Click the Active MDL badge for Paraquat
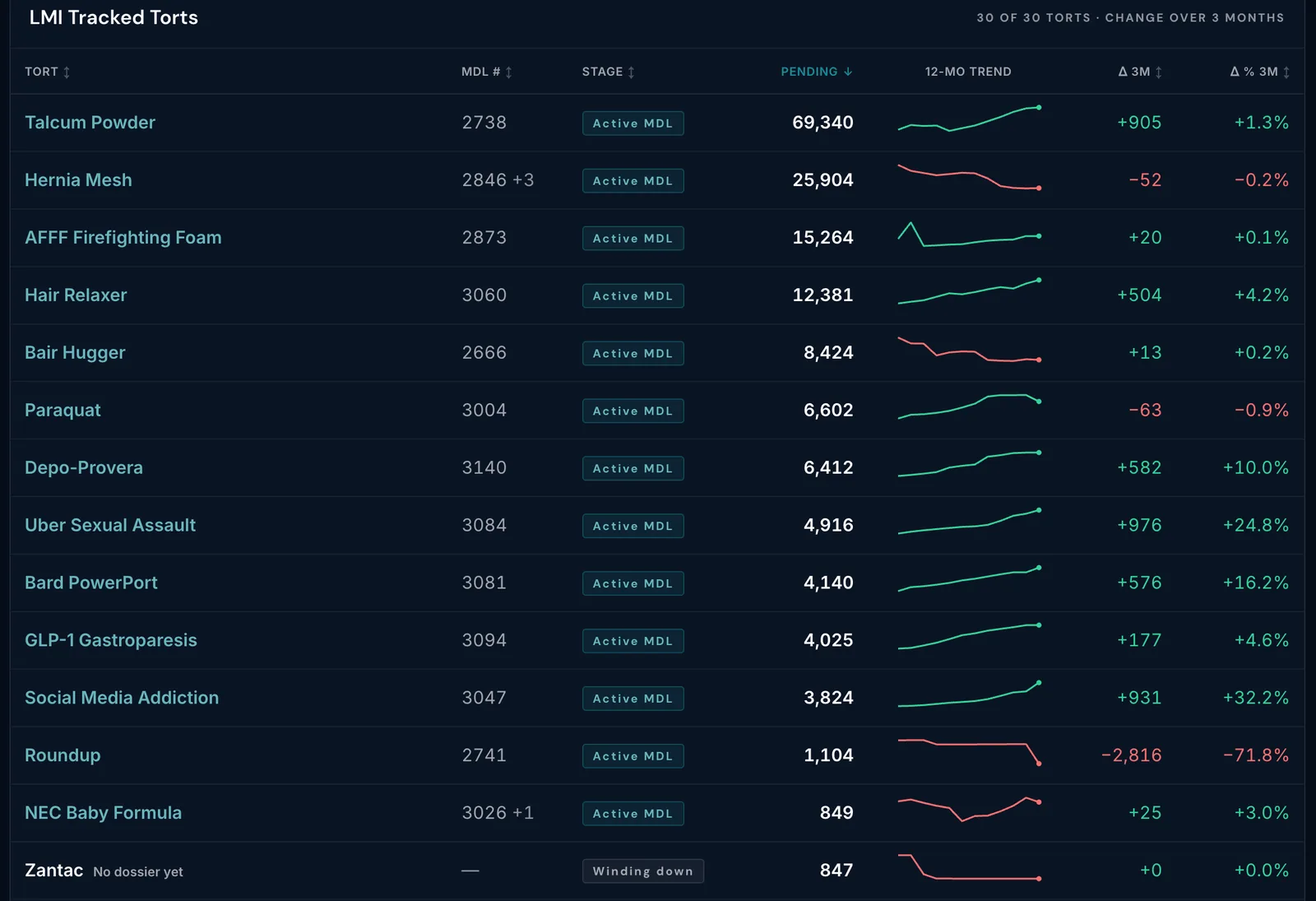The width and height of the screenshot is (1316, 901). 633,411
